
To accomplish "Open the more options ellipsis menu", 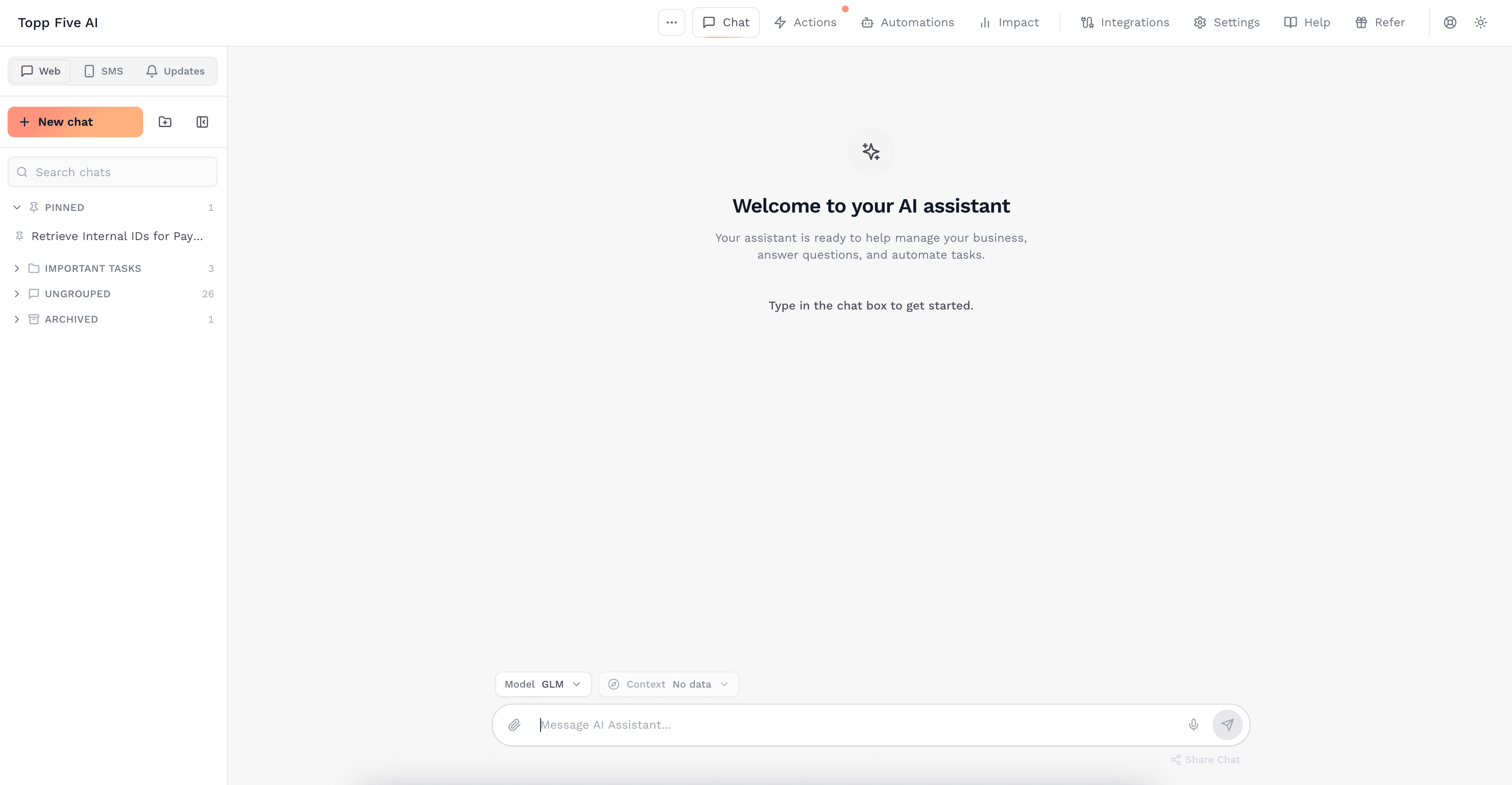I will click(671, 22).
